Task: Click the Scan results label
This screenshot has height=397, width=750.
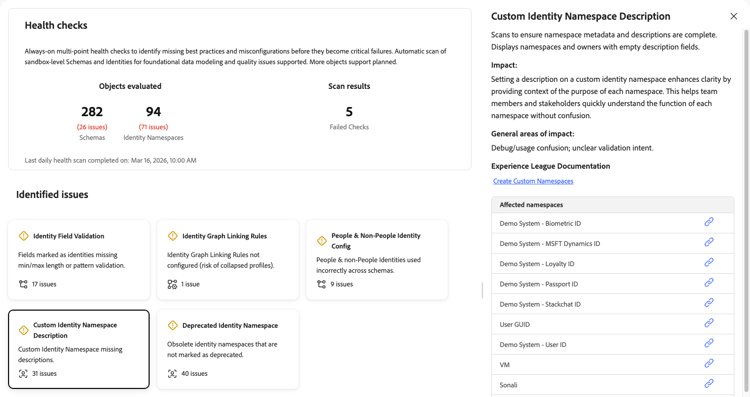Action: pyautogui.click(x=349, y=86)
